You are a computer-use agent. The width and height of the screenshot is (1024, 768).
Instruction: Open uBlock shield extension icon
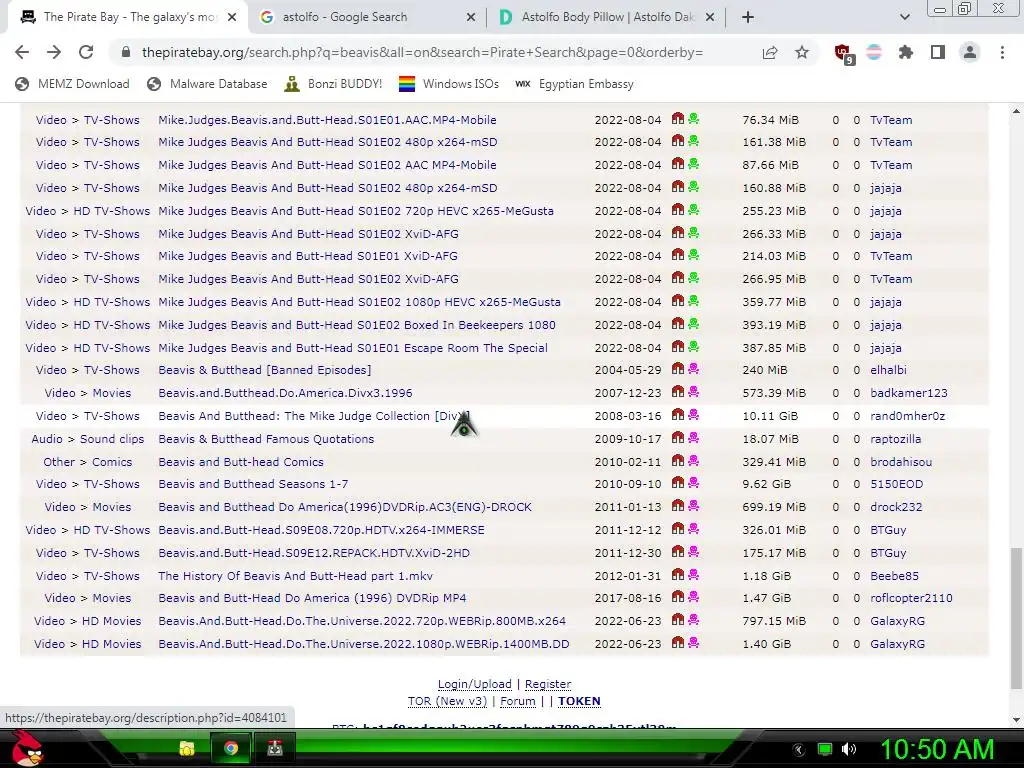click(844, 53)
